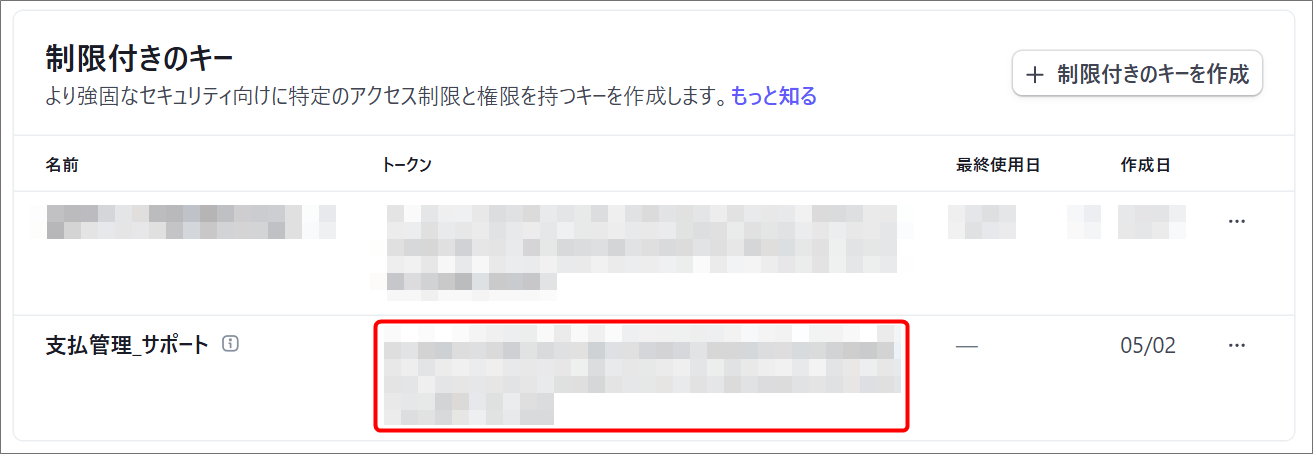Screen dimensions: 1313x454
Task: Click the 05/02 creation date
Action: [x=1148, y=346]
